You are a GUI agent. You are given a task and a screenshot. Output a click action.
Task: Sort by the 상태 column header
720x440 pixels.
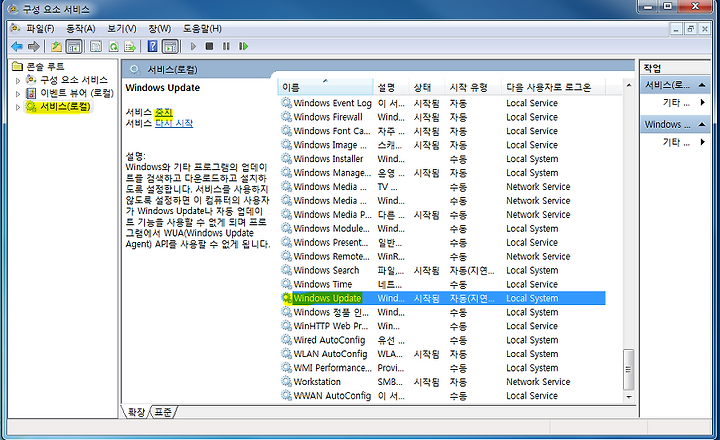coord(427,87)
